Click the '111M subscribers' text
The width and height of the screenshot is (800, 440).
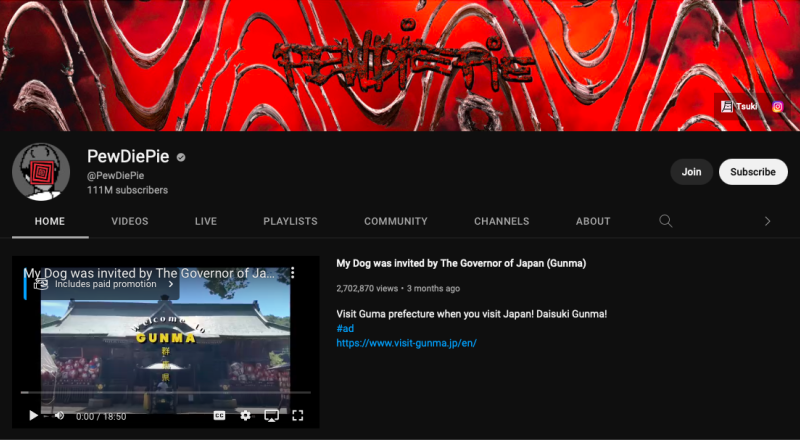pyautogui.click(x=127, y=190)
